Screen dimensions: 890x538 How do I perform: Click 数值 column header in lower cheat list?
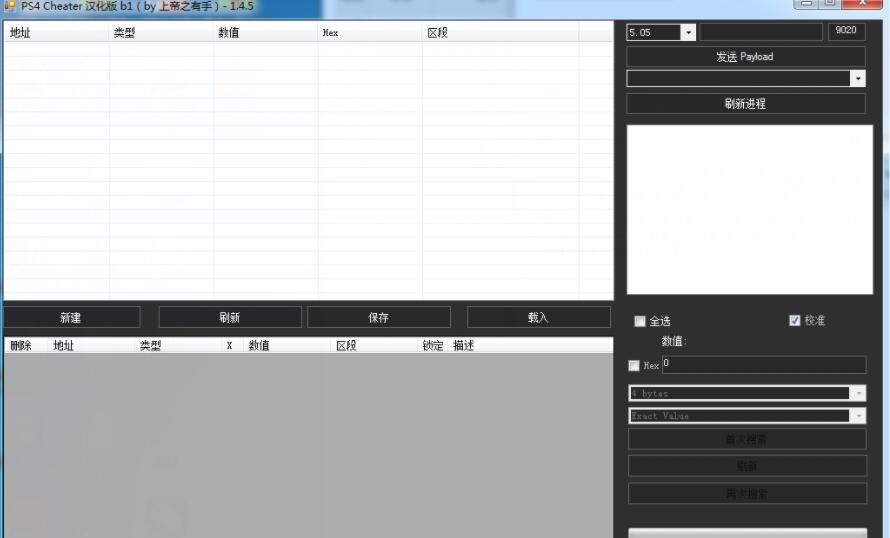coord(288,346)
